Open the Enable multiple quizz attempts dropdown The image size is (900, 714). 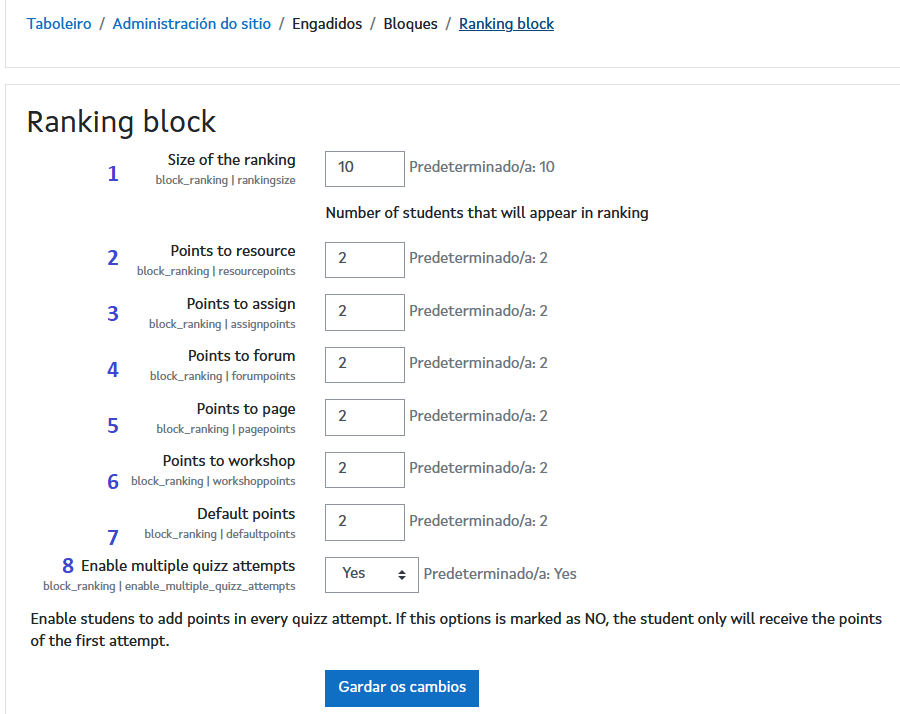click(x=371, y=574)
